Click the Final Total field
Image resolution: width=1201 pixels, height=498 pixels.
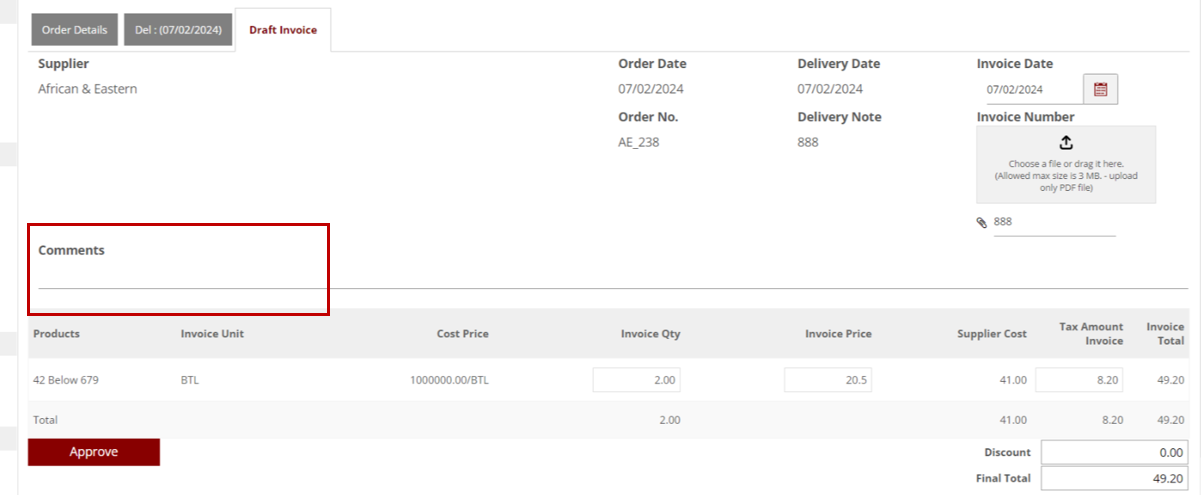[1114, 479]
